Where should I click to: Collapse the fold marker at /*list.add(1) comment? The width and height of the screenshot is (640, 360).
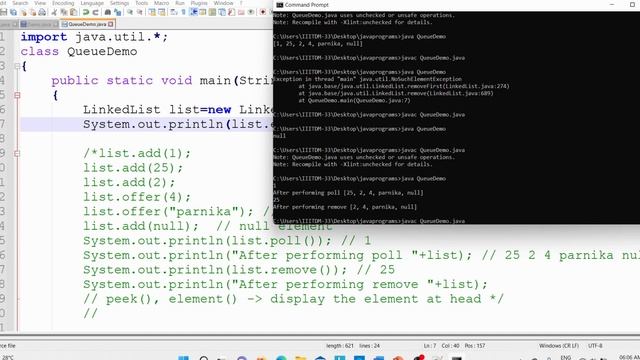click(17, 153)
